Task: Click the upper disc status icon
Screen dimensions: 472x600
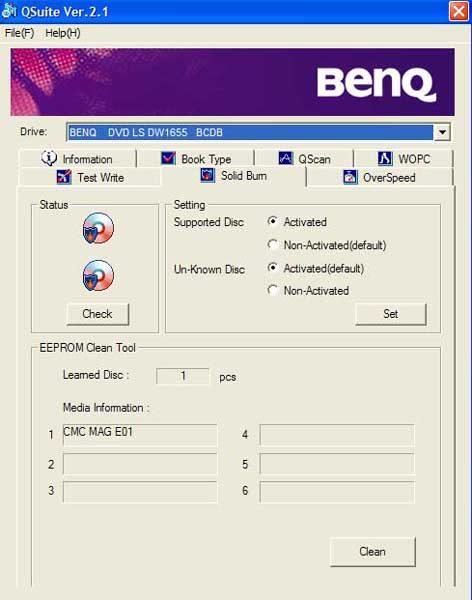Action: click(x=98, y=228)
